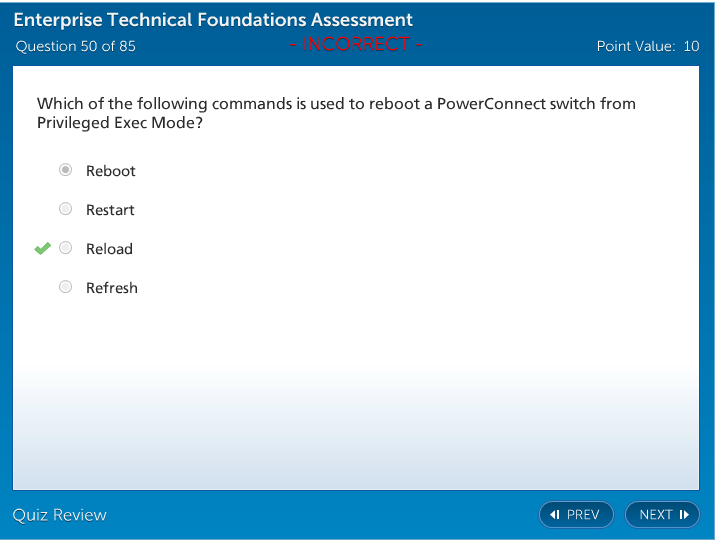Click the Quiz Review label
This screenshot has width=715, height=540.
pos(60,515)
